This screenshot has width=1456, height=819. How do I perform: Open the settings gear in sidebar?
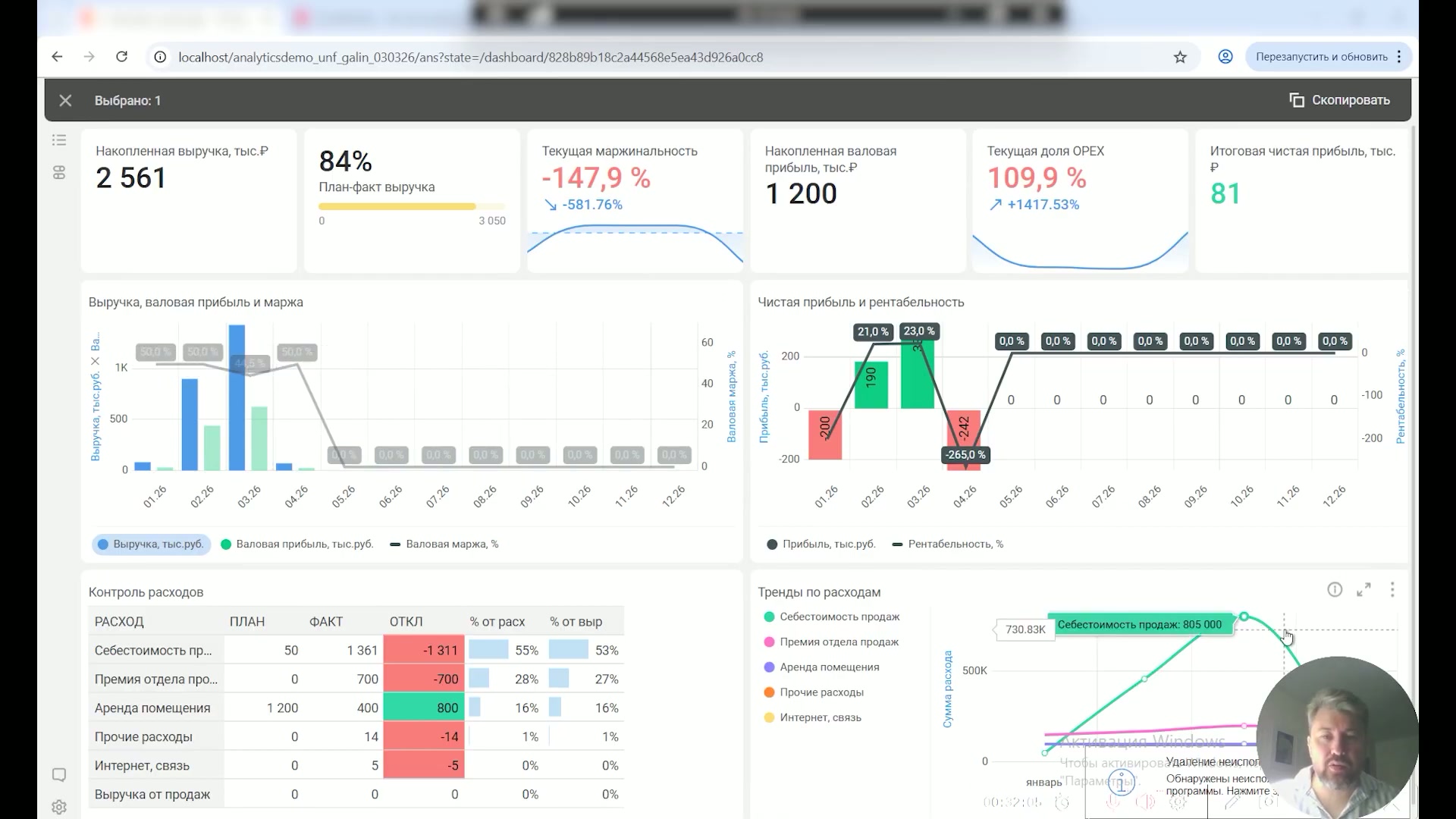click(59, 807)
